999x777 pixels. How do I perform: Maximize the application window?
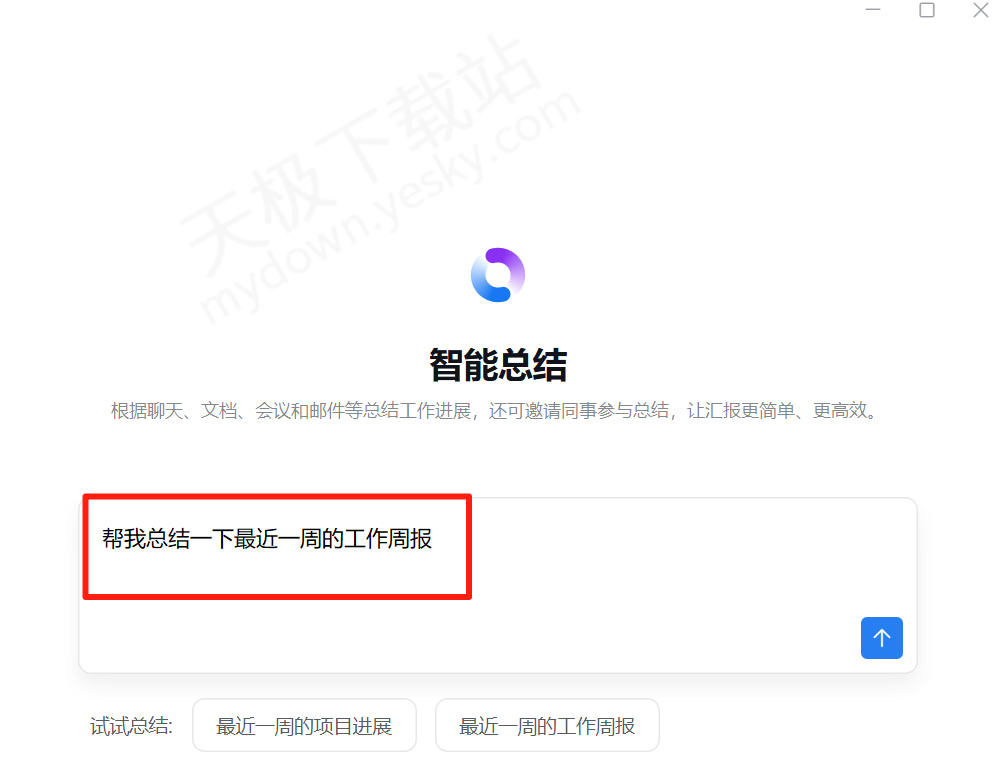click(x=928, y=10)
